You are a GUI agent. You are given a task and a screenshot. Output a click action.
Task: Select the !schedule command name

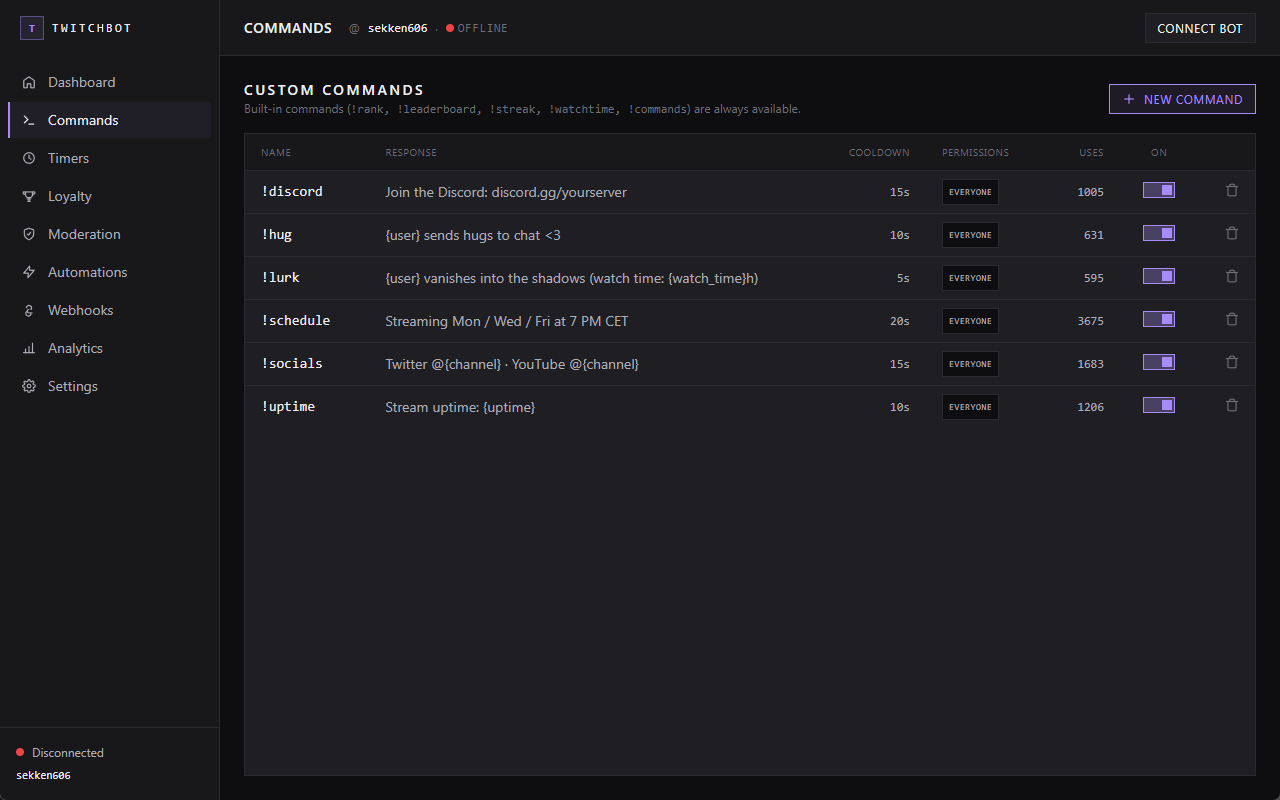click(x=296, y=320)
